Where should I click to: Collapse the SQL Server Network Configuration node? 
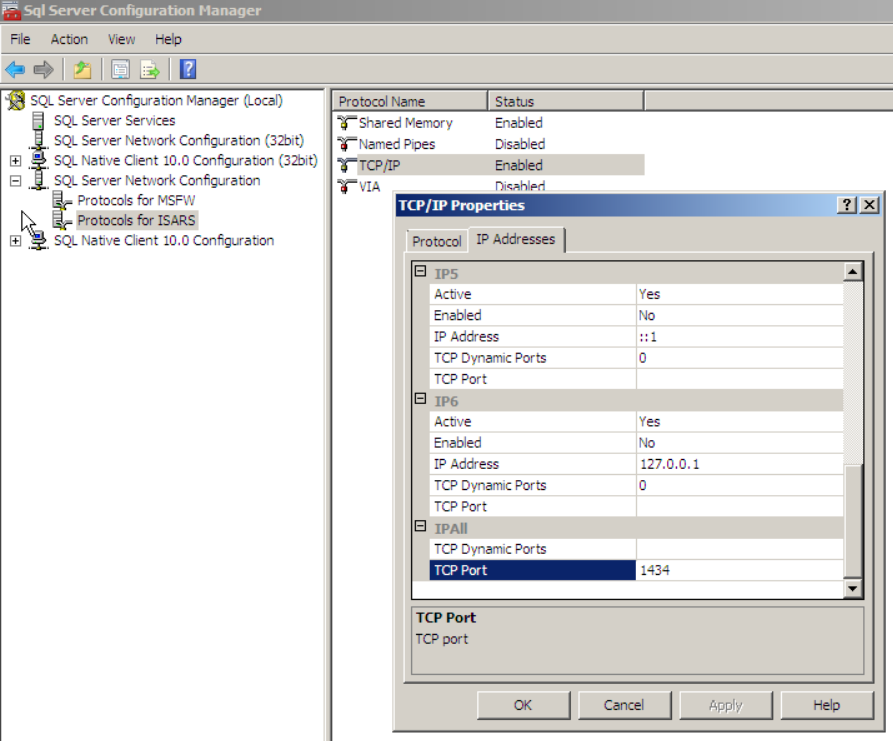click(16, 181)
